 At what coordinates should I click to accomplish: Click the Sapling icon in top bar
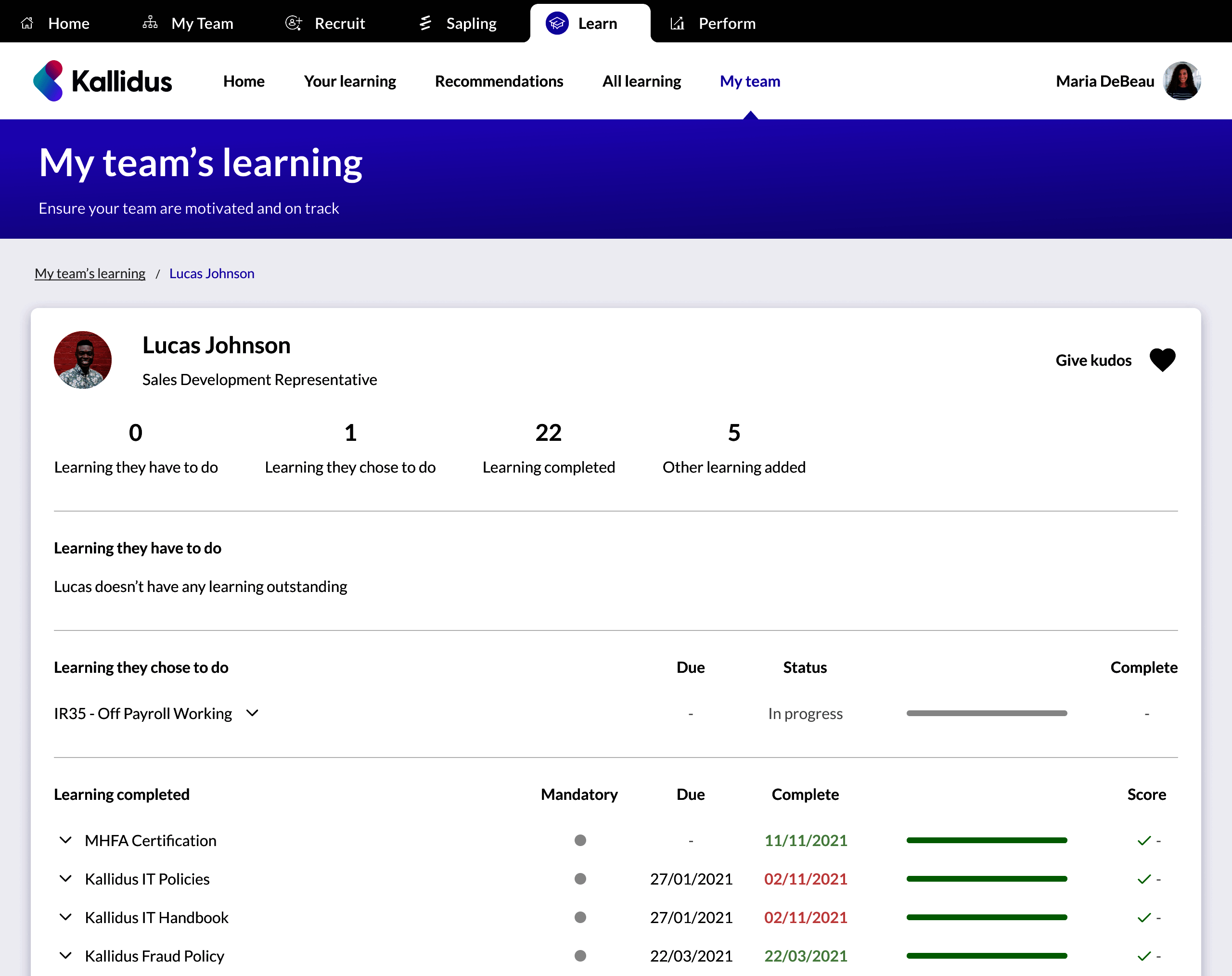pyautogui.click(x=425, y=23)
